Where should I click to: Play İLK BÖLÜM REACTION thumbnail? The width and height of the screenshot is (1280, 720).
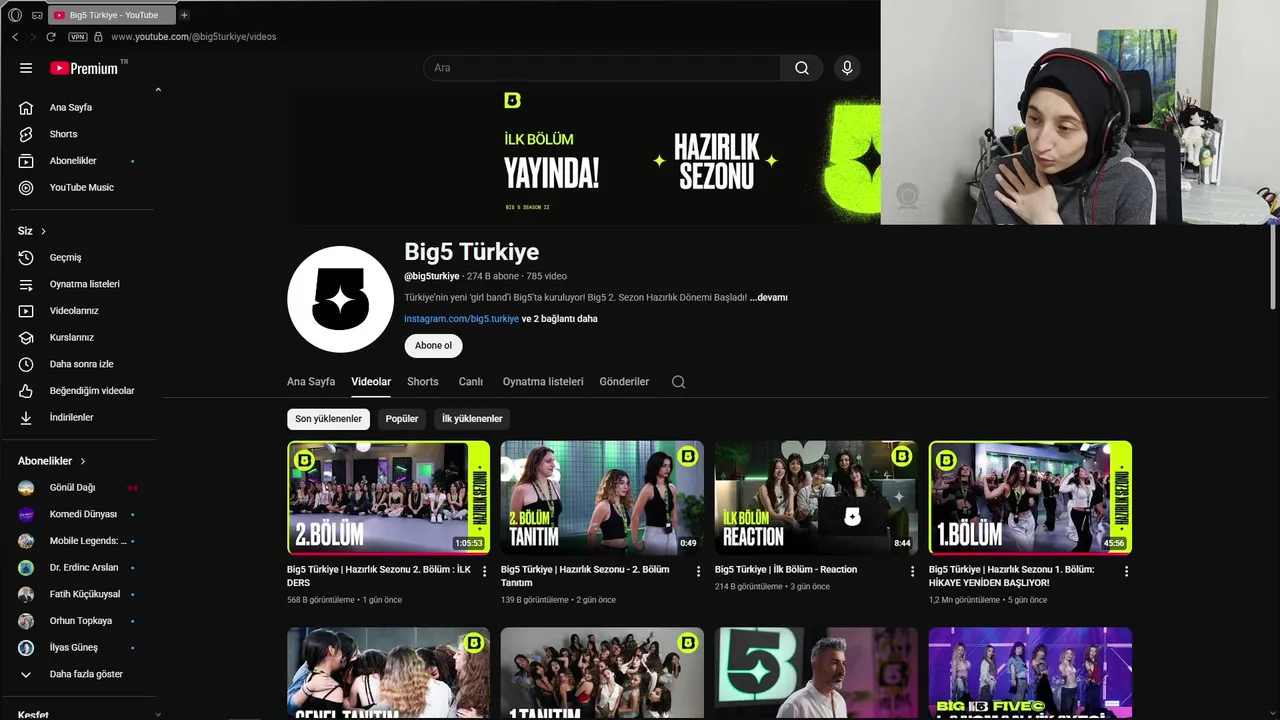(x=816, y=498)
